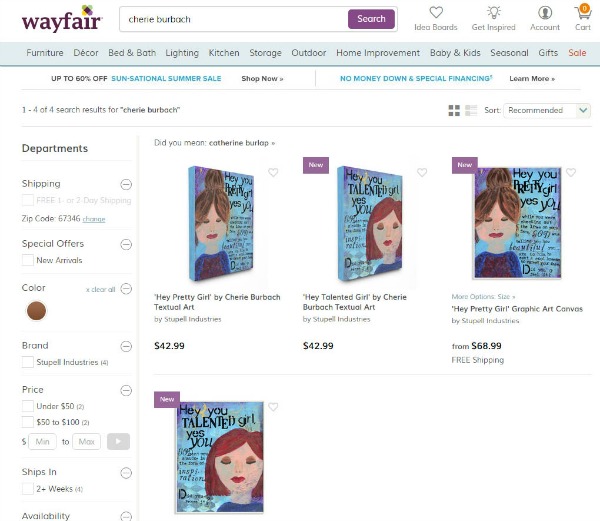The width and height of the screenshot is (600, 521).
Task: Collapse the Shipping filter section
Action: click(126, 184)
